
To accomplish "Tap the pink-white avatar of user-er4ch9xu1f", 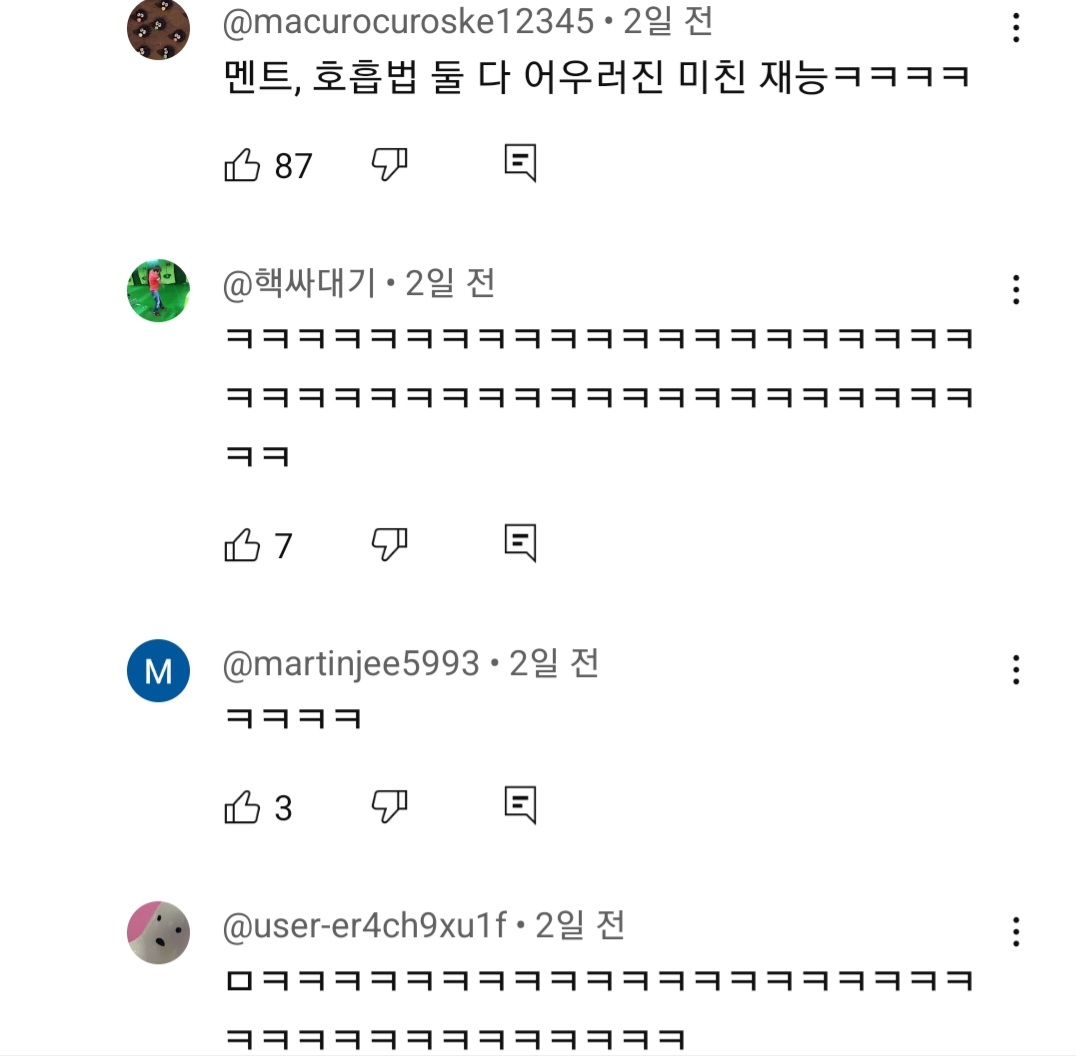I will click(158, 932).
